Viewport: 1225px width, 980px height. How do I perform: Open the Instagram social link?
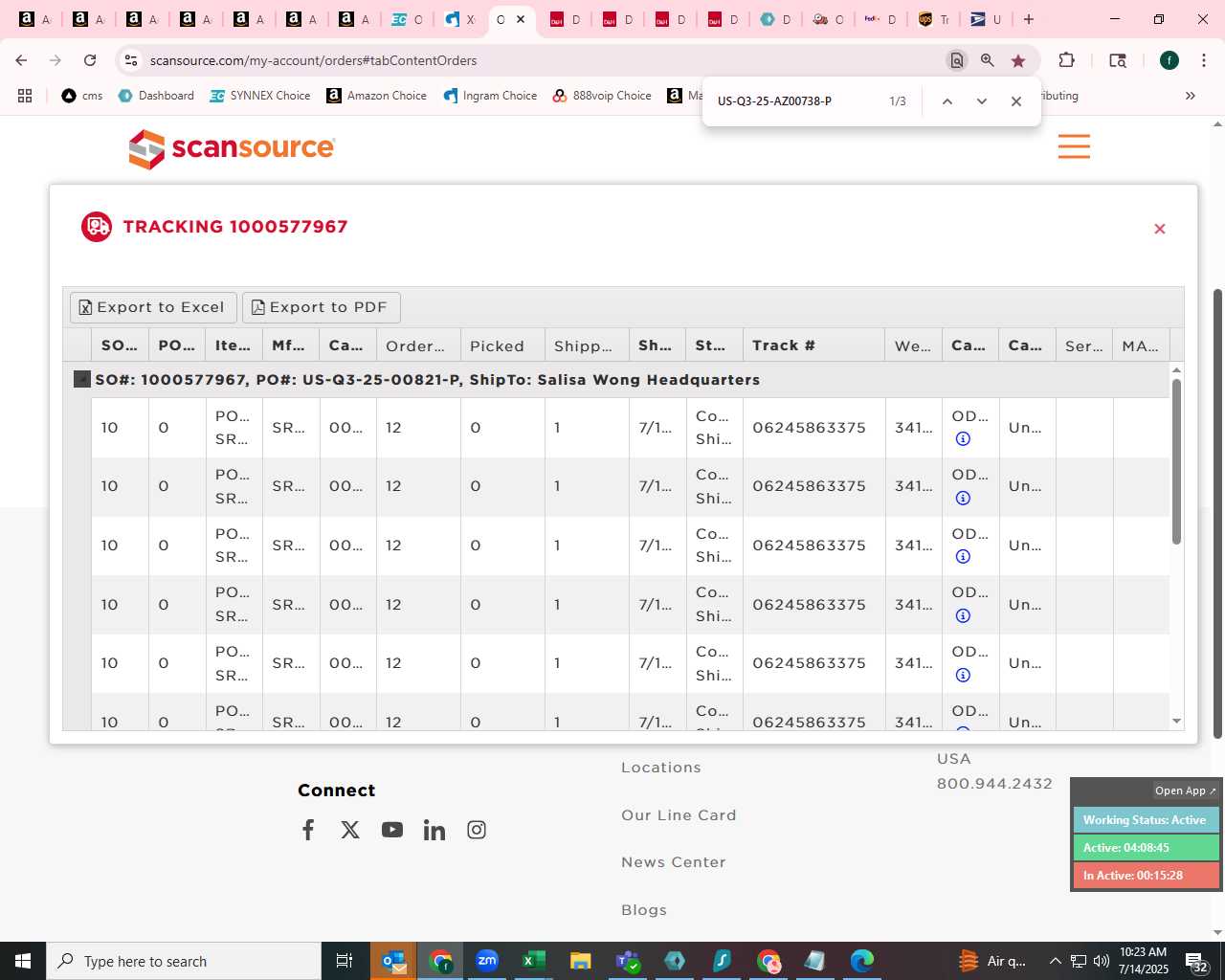point(477,830)
